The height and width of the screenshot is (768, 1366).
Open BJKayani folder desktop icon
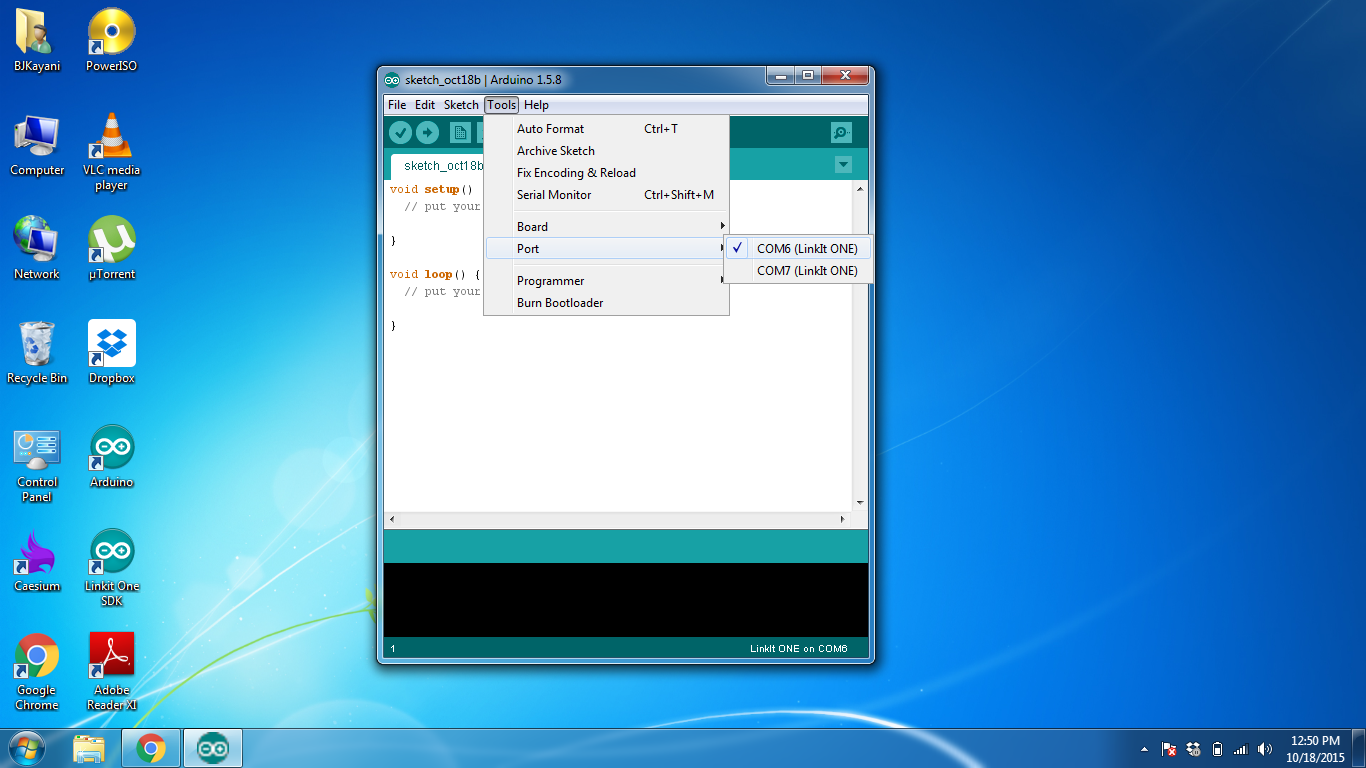(37, 41)
